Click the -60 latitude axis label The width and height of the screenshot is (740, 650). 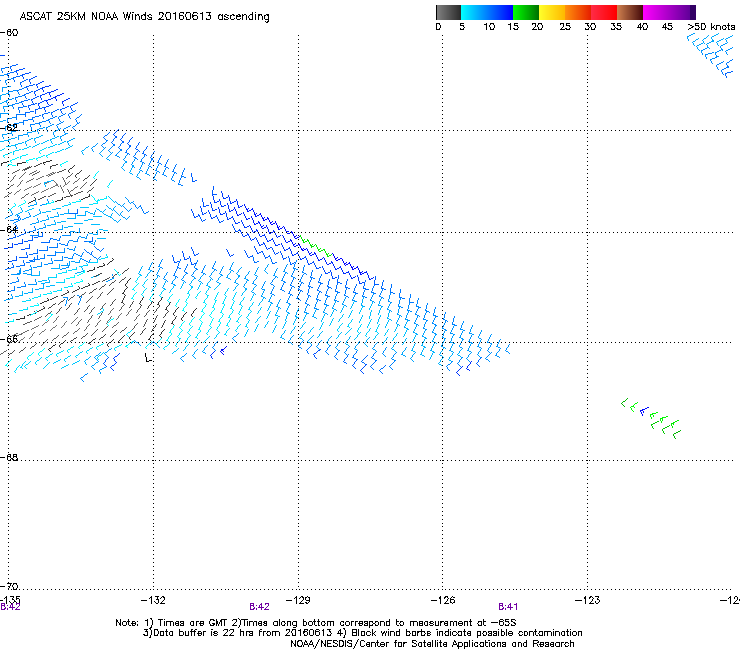tap(9, 33)
